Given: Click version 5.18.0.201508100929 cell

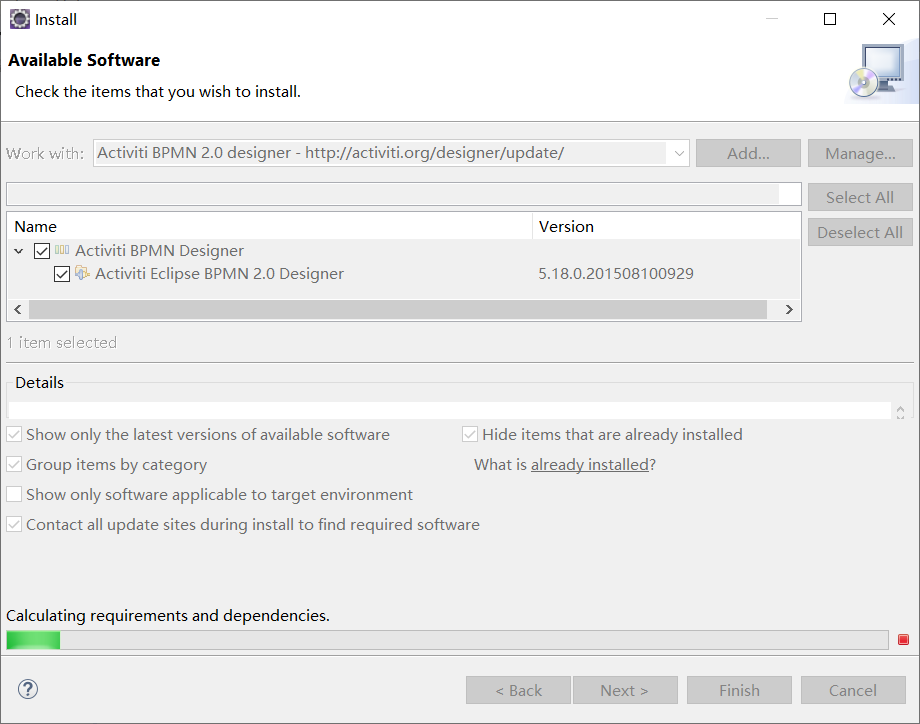Looking at the screenshot, I should (616, 274).
